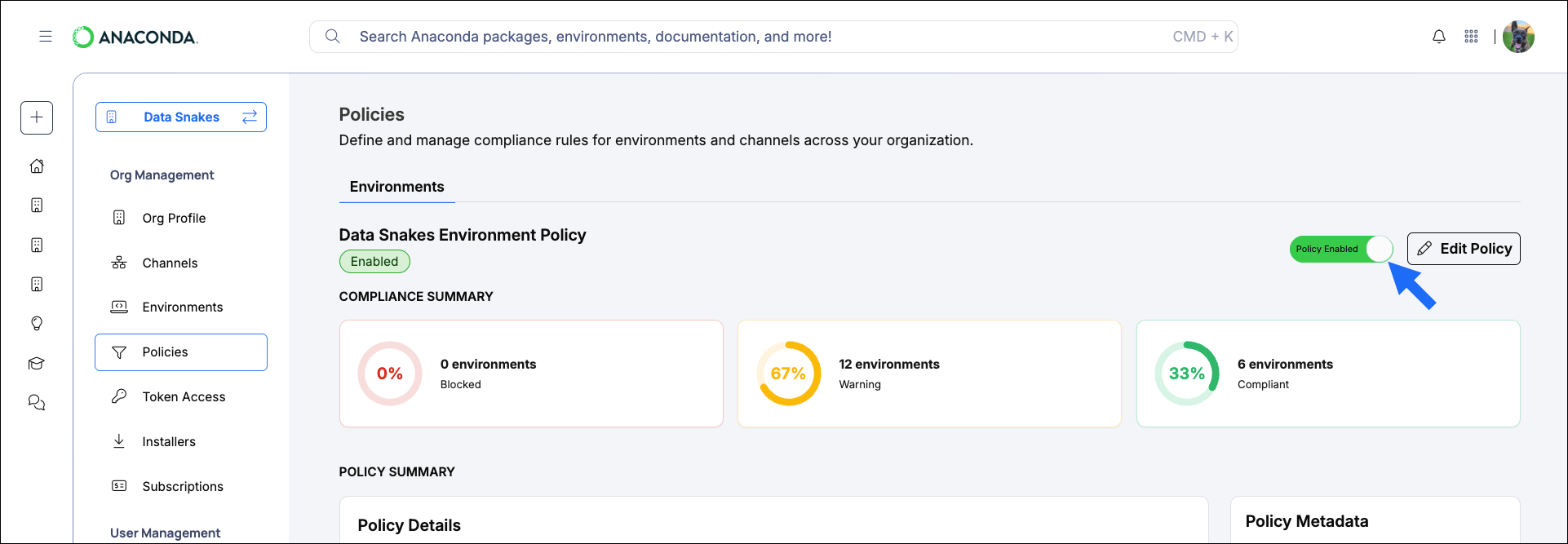The width and height of the screenshot is (1568, 544).
Task: Open the apps grid icon
Action: (x=1471, y=37)
